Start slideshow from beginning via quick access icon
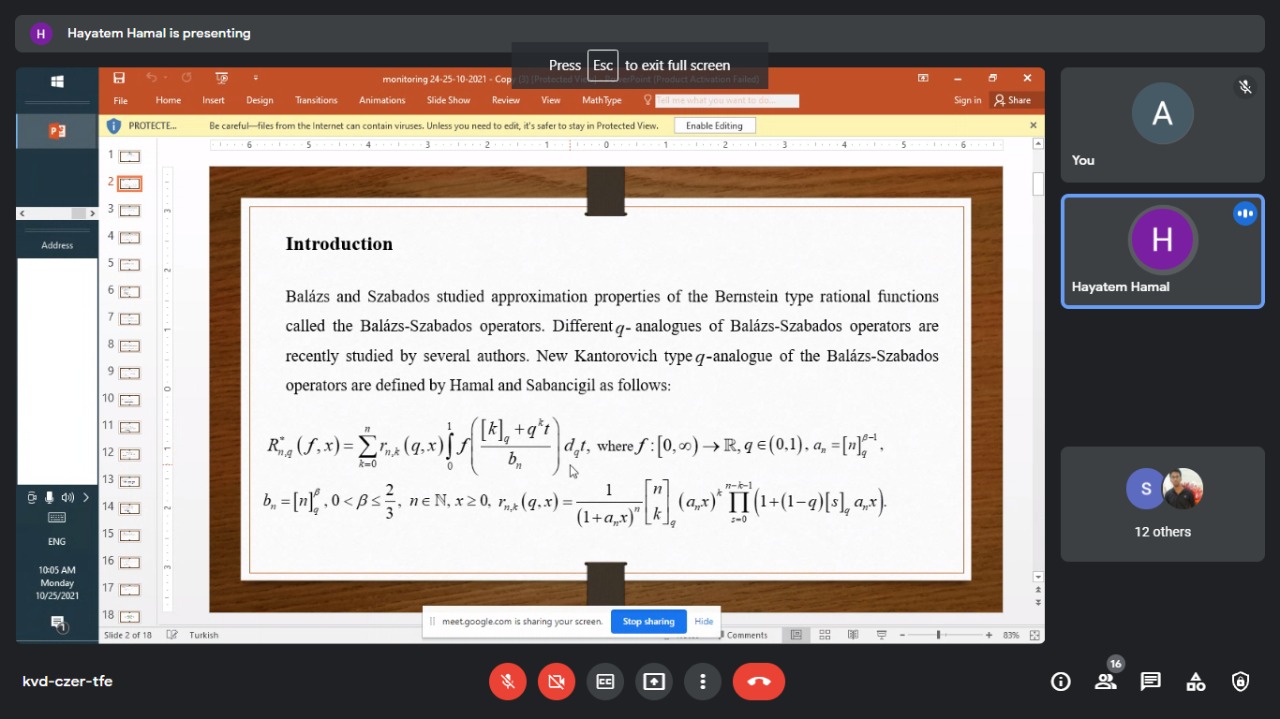1280x719 pixels. (222, 78)
